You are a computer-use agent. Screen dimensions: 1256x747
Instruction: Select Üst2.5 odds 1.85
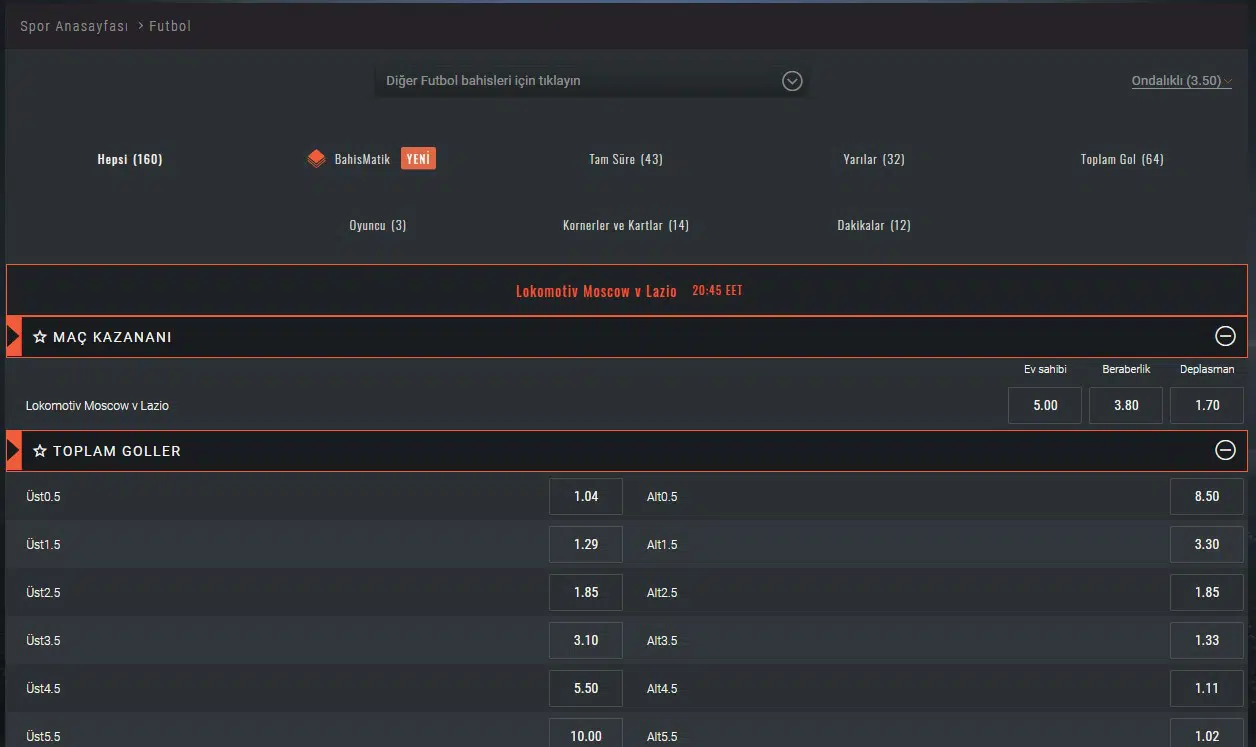(586, 592)
